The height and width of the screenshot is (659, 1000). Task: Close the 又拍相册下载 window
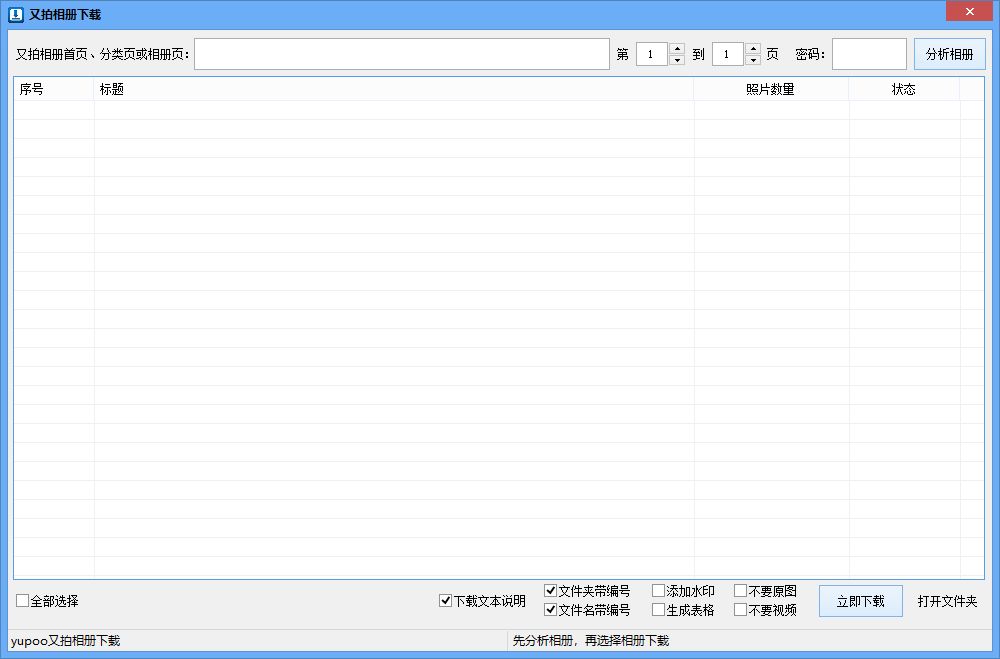(x=969, y=11)
